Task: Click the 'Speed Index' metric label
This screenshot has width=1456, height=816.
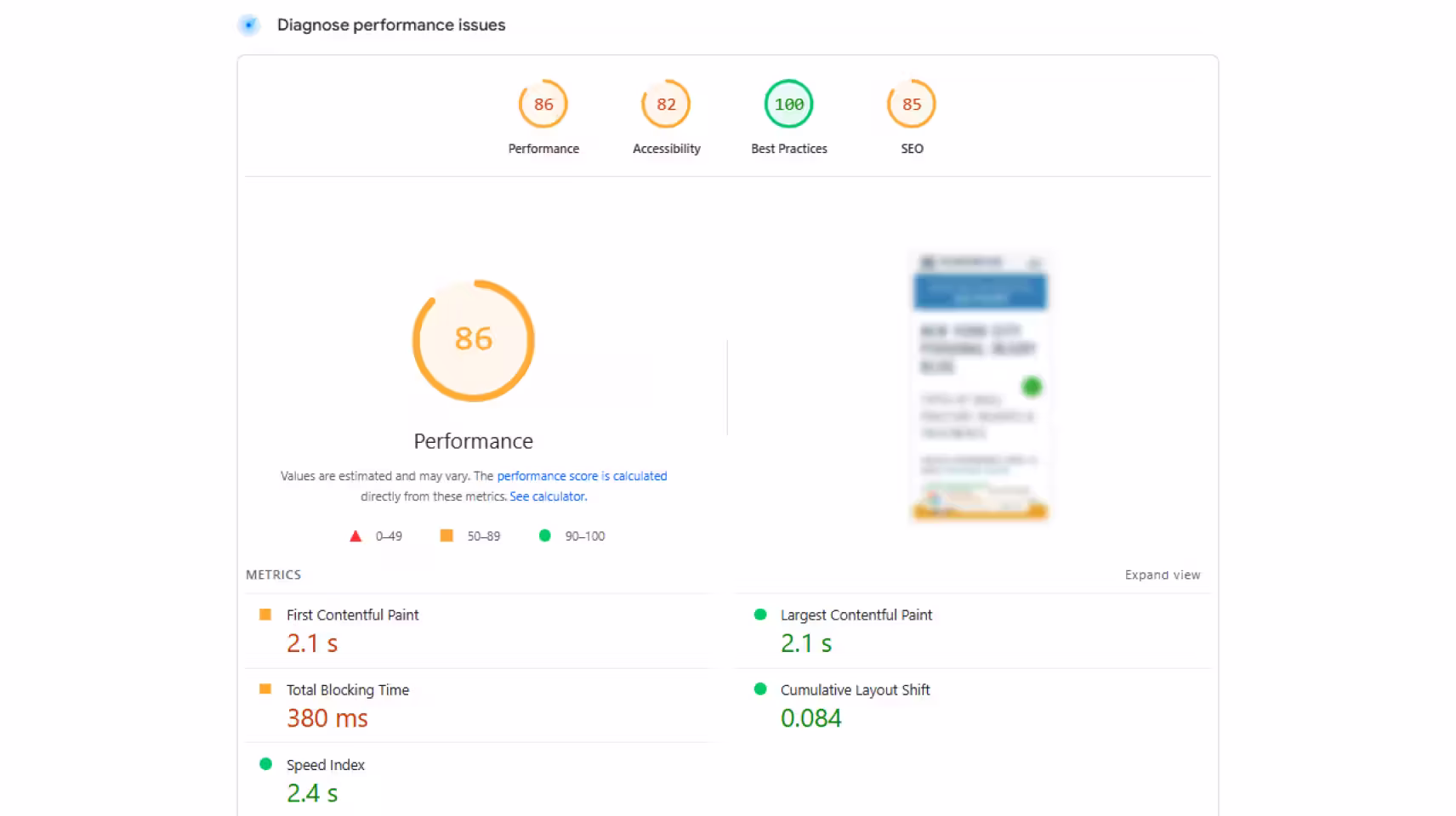Action: [326, 764]
